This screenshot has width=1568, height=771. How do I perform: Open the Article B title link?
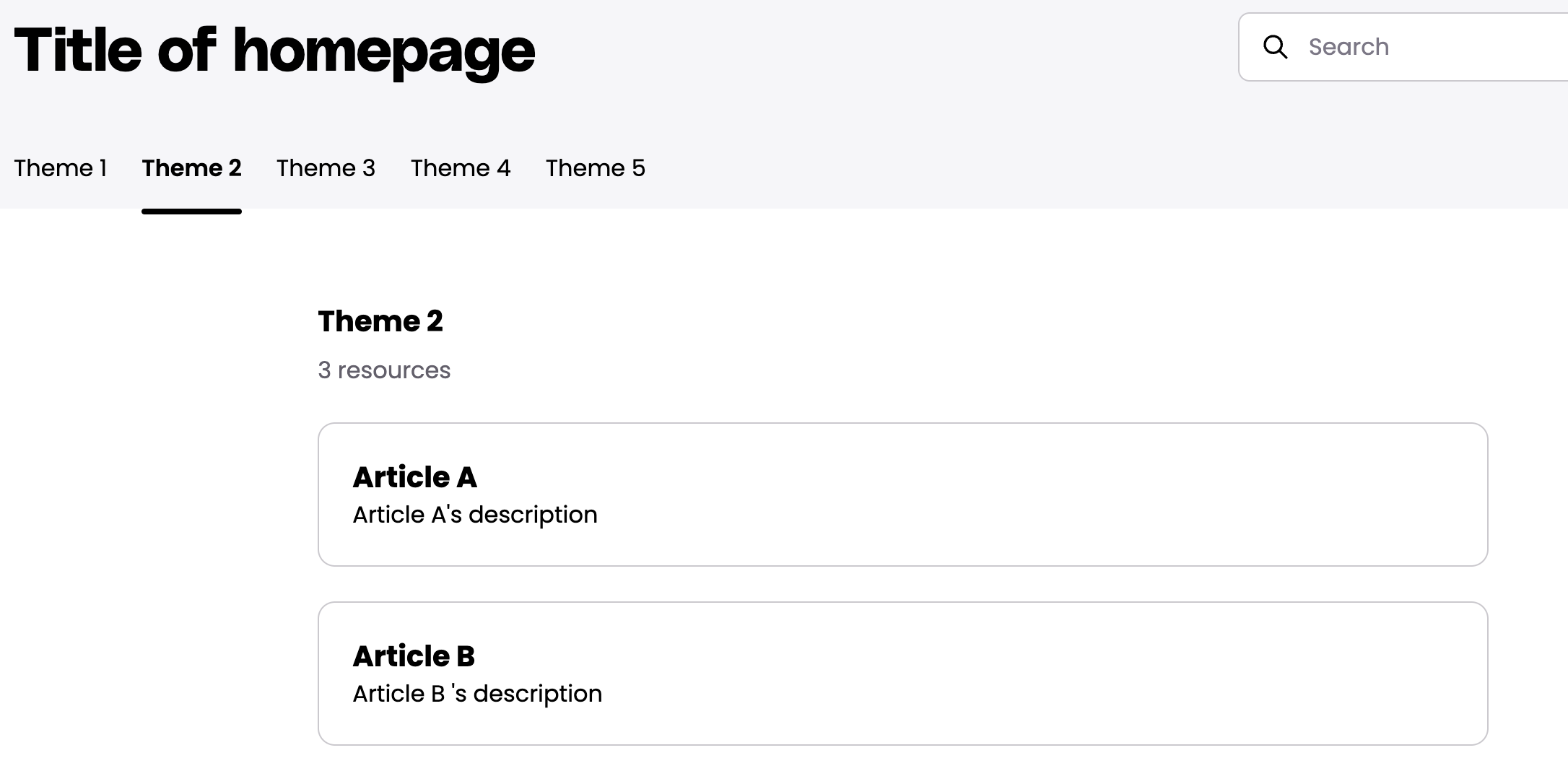[x=414, y=656]
